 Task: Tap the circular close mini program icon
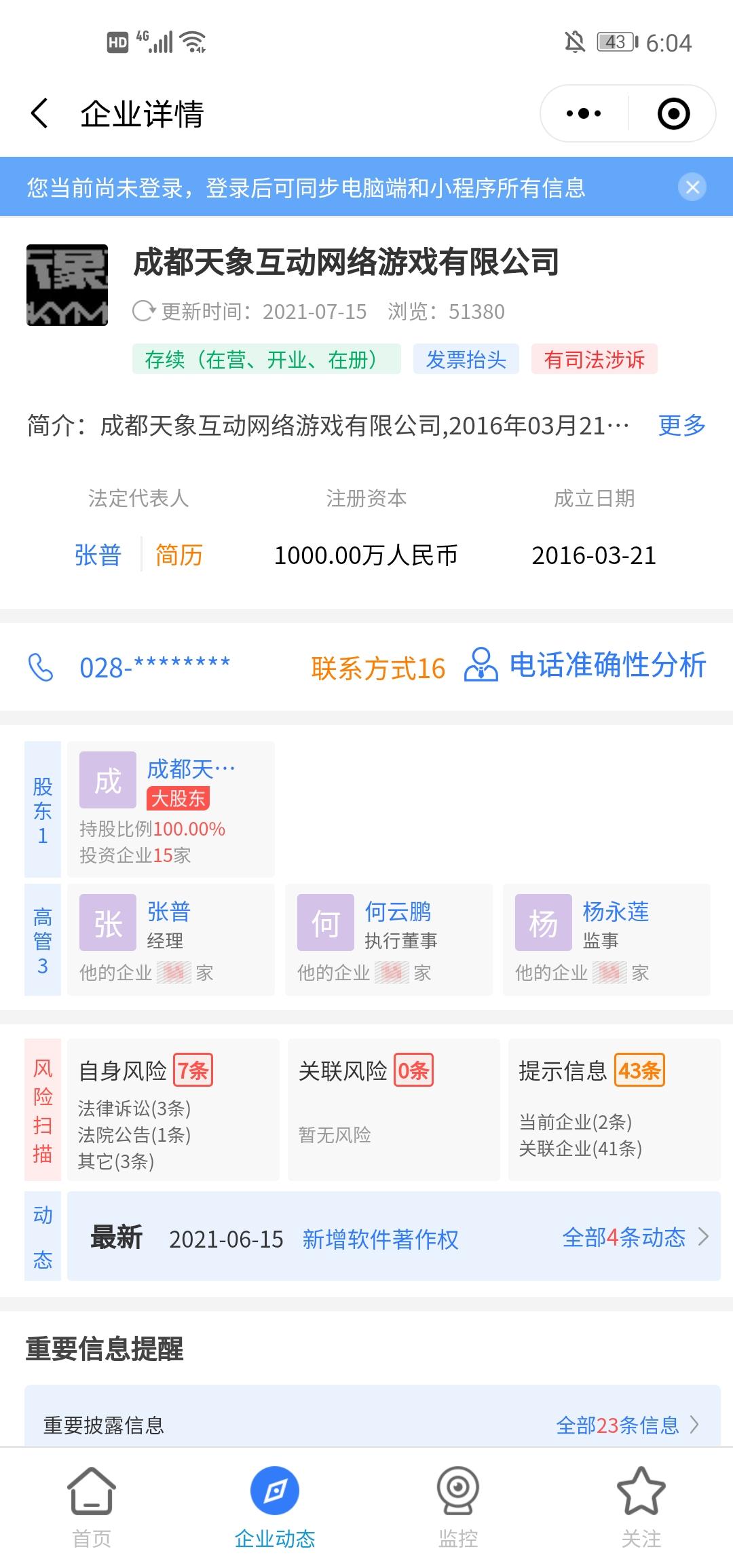674,113
